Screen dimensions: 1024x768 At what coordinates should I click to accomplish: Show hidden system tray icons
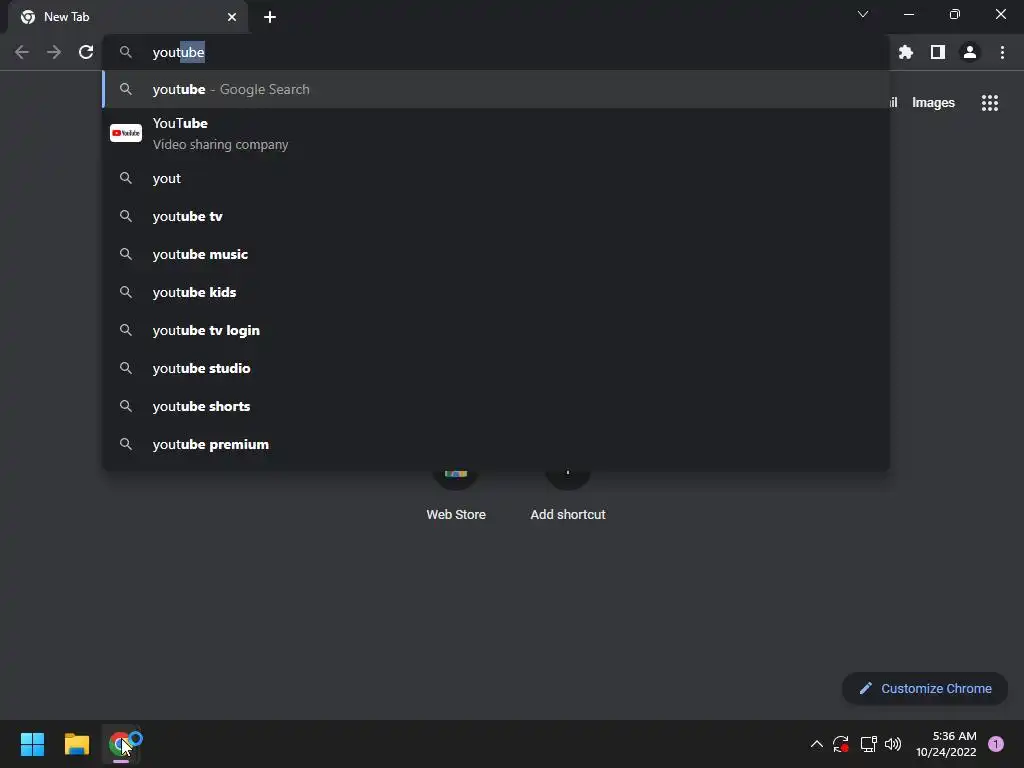pos(816,744)
